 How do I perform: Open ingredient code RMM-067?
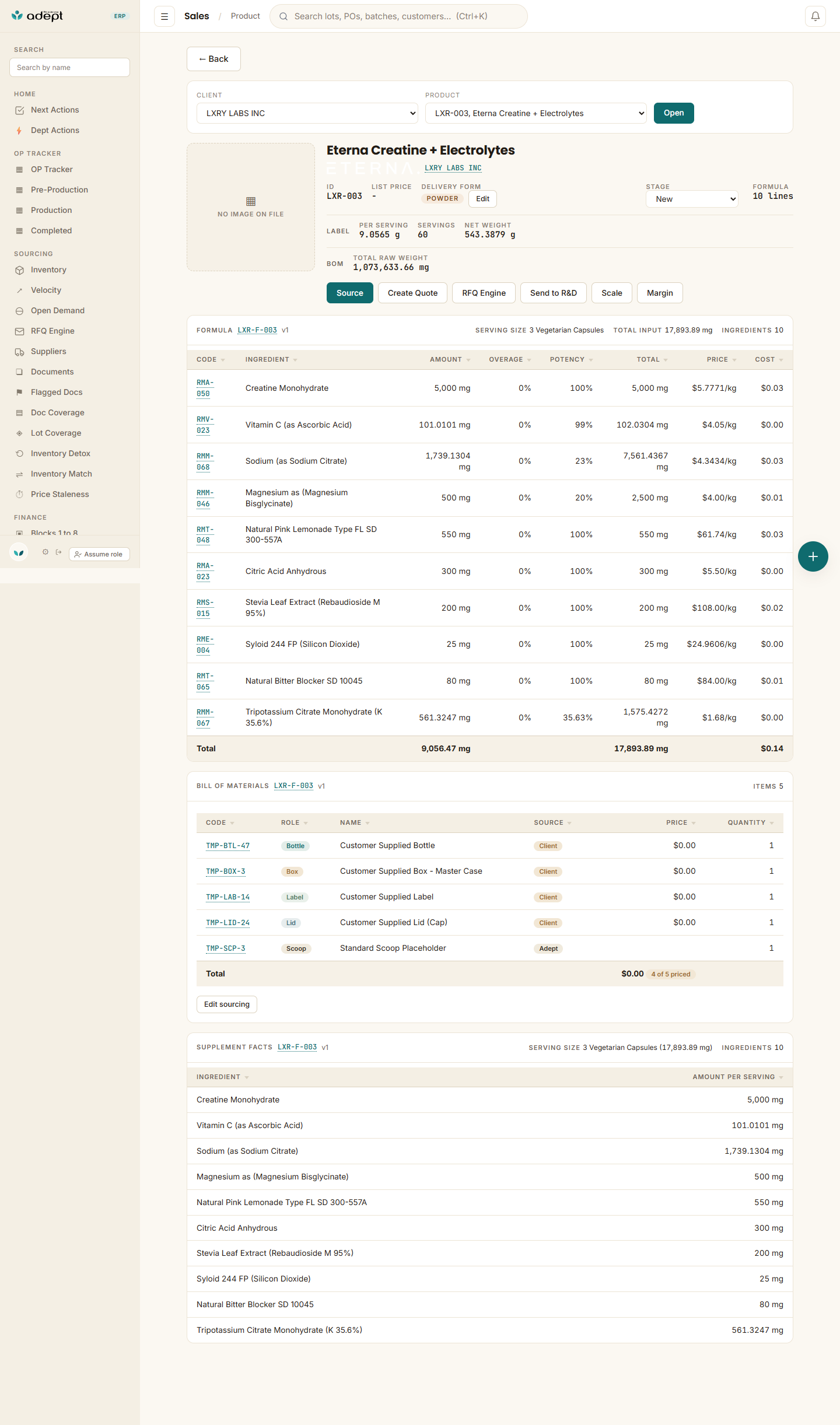pyautogui.click(x=205, y=717)
